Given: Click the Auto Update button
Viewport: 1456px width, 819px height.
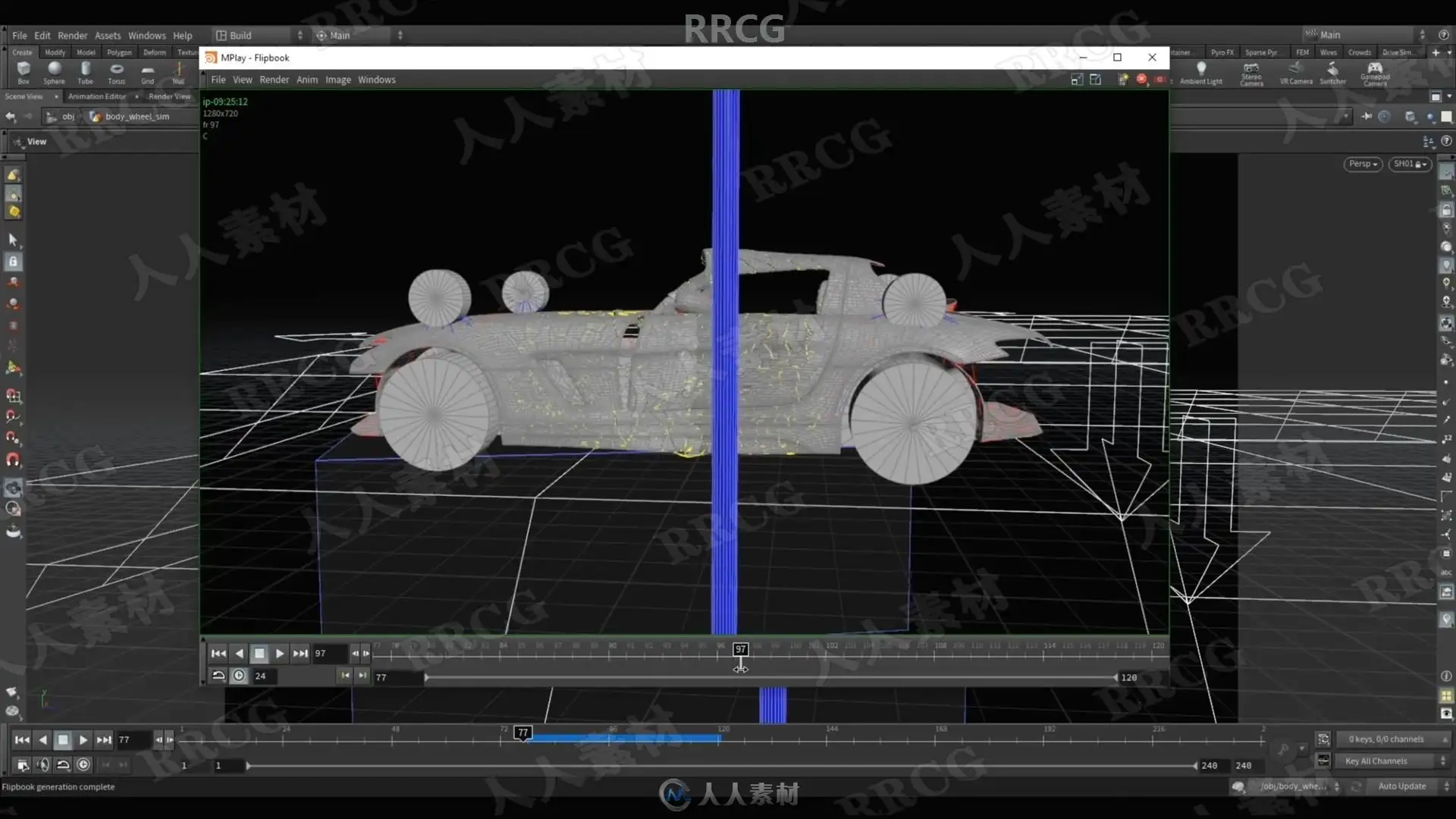Looking at the screenshot, I should click(1401, 786).
